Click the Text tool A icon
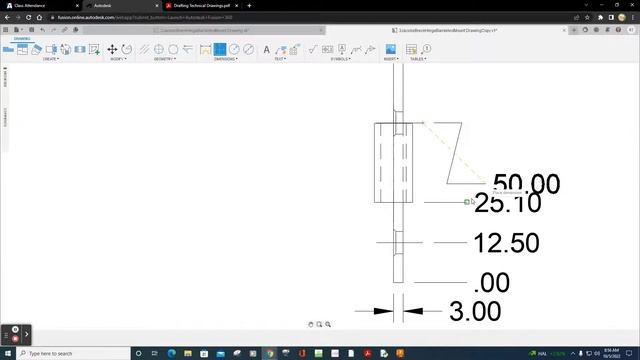 point(267,49)
